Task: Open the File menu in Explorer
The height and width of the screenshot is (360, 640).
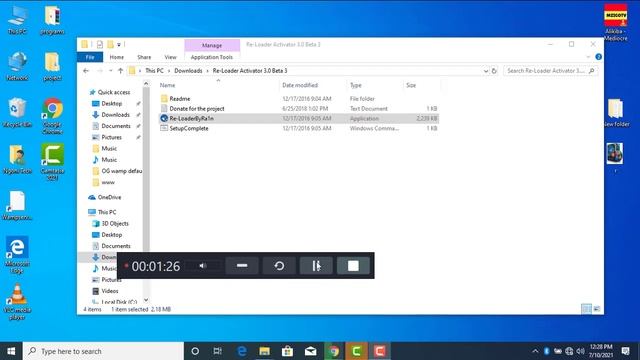Action: click(90, 57)
